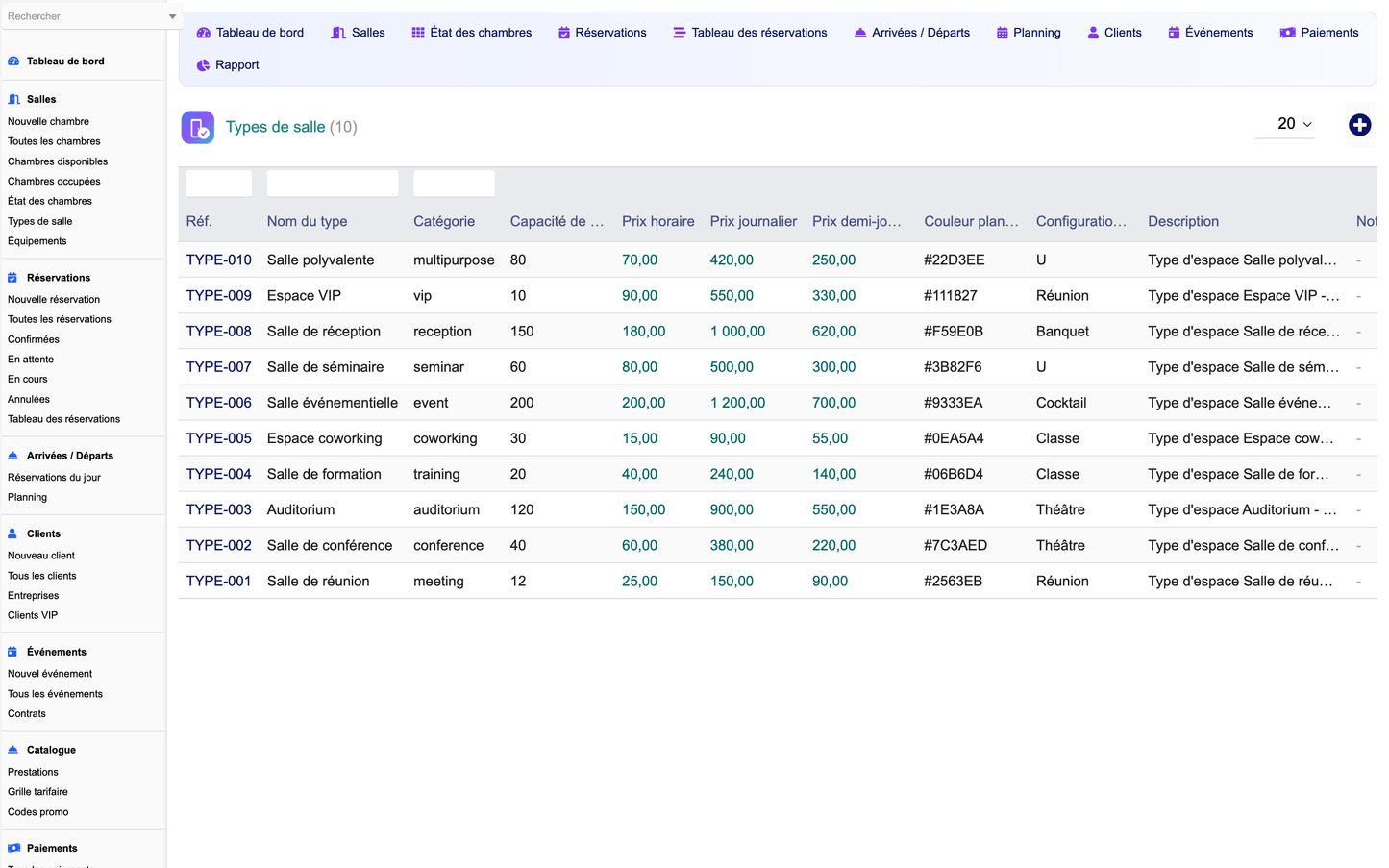Click Chambres disponibles in sidebar

click(x=58, y=161)
